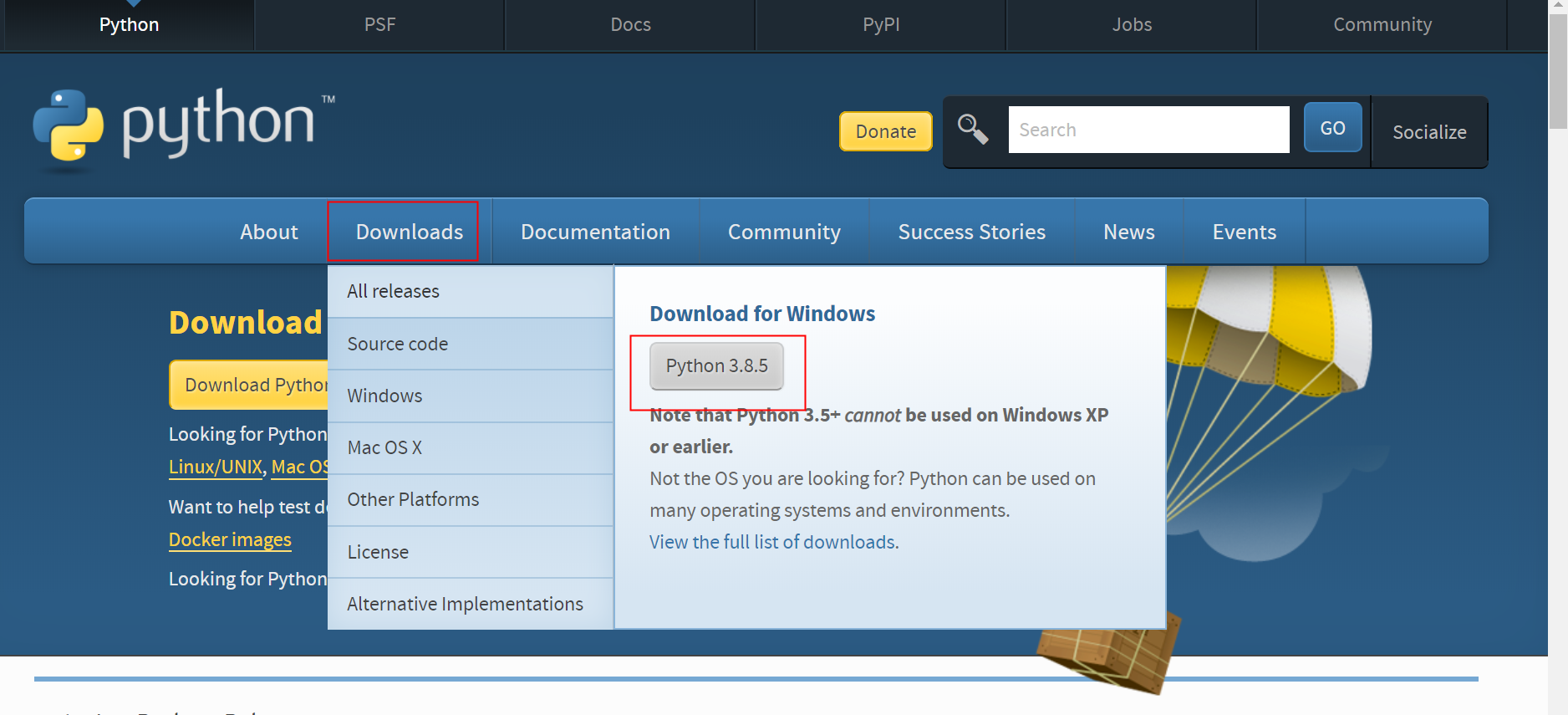Choose Mac OS X in Downloads menu
Screen dimensions: 1568x715
coord(471,447)
